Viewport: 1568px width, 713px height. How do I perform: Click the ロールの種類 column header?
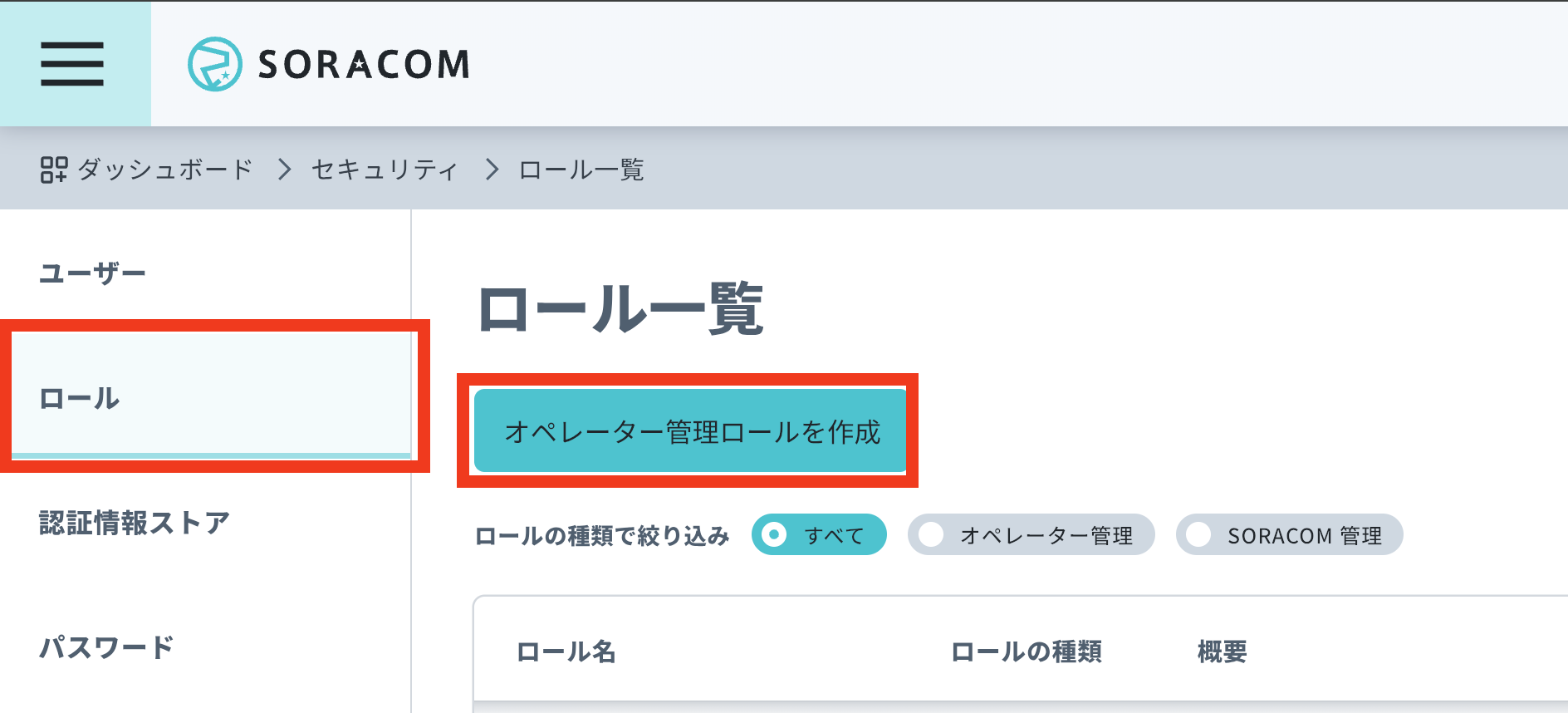click(1027, 652)
